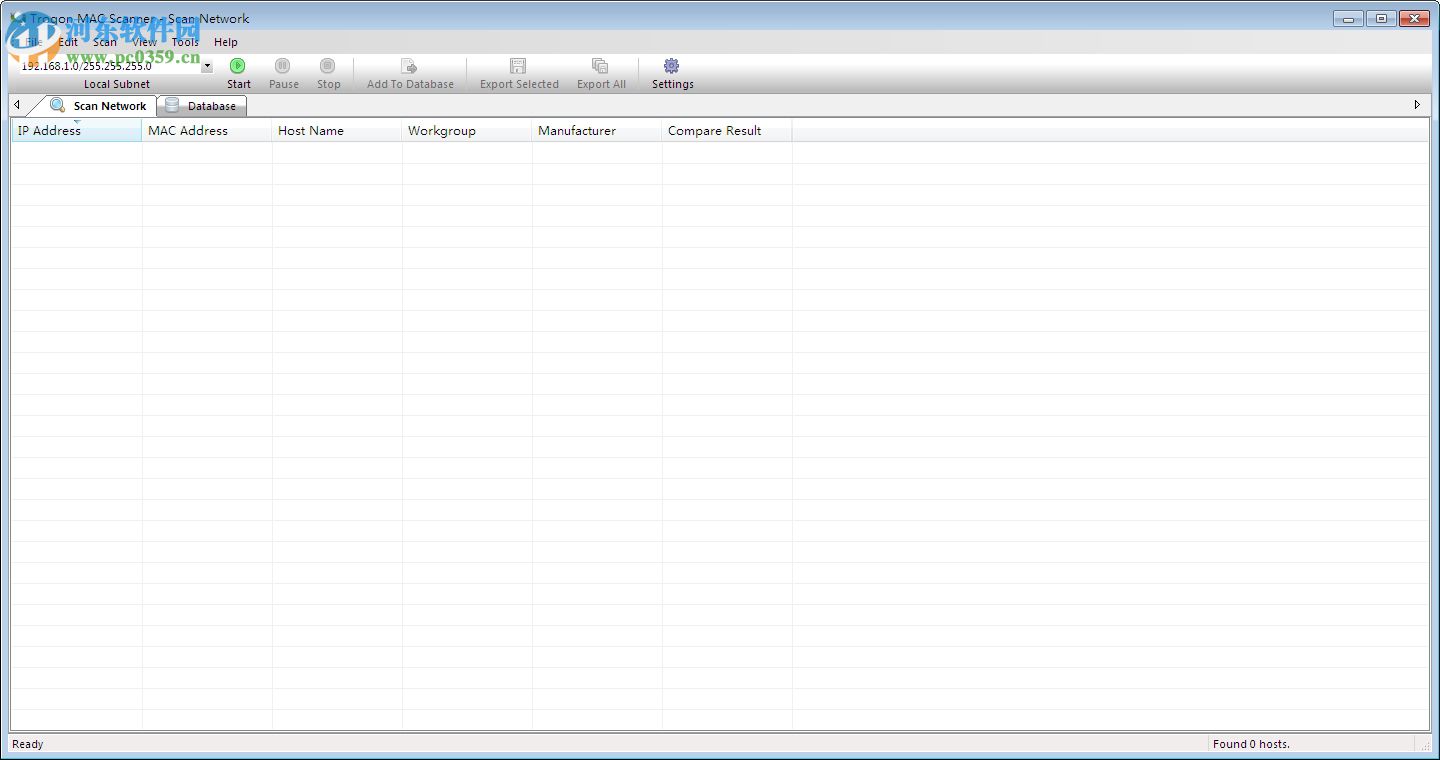Click the magnifier icon on Scan Network tab
This screenshot has width=1440, height=760.
click(x=57, y=105)
